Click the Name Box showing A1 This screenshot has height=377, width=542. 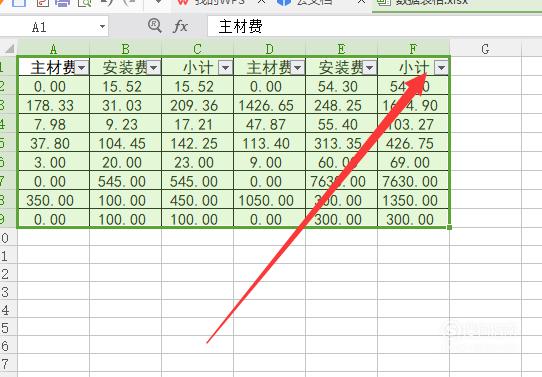[54, 27]
